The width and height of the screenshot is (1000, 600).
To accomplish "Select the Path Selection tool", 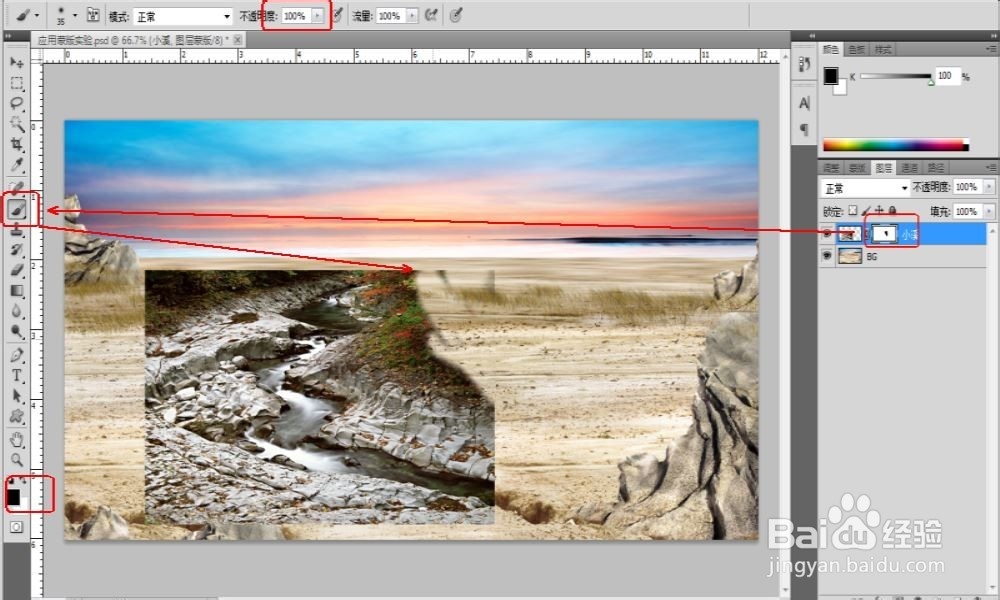I will (17, 396).
